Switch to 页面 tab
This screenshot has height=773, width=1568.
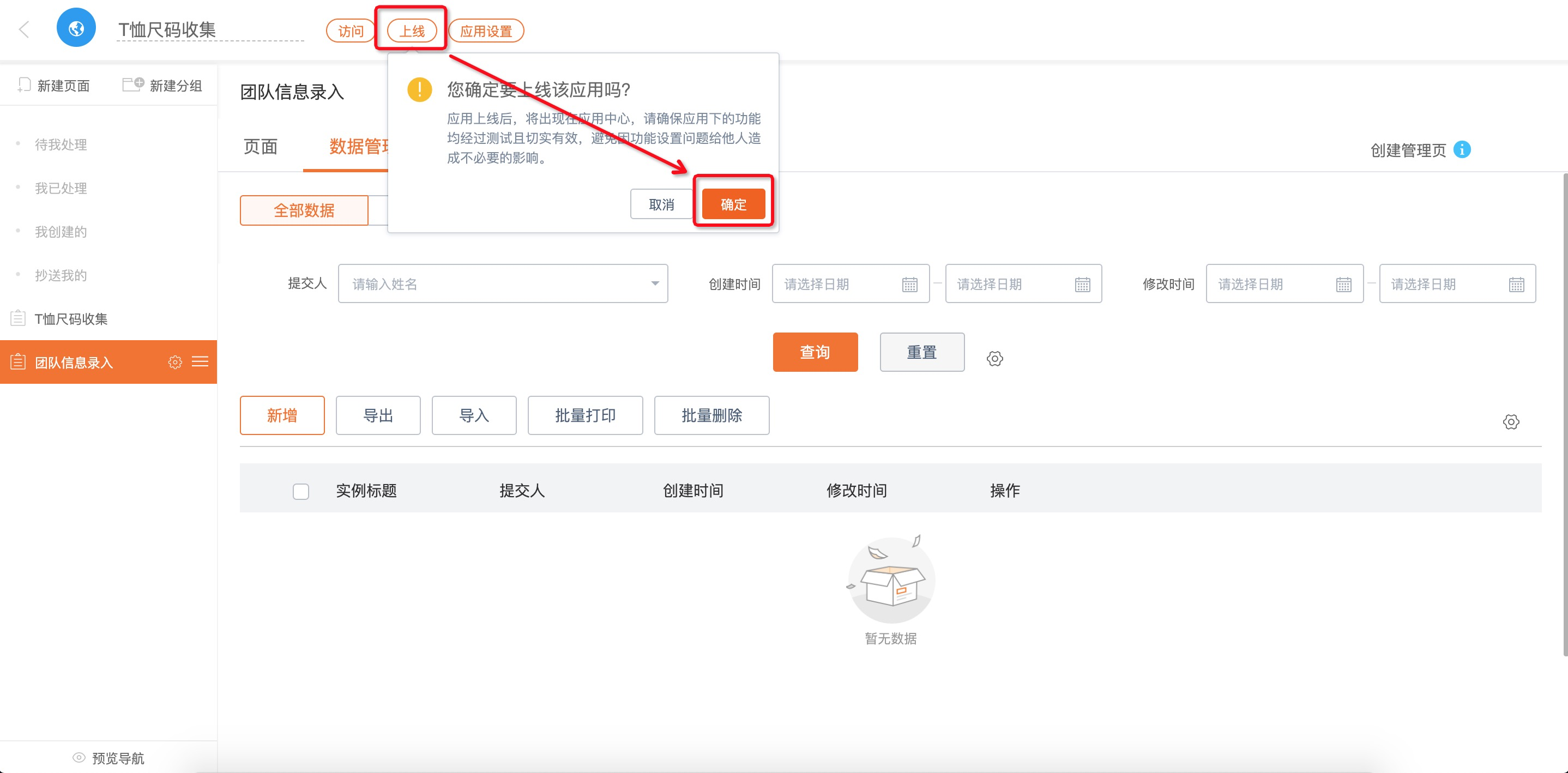coord(261,147)
